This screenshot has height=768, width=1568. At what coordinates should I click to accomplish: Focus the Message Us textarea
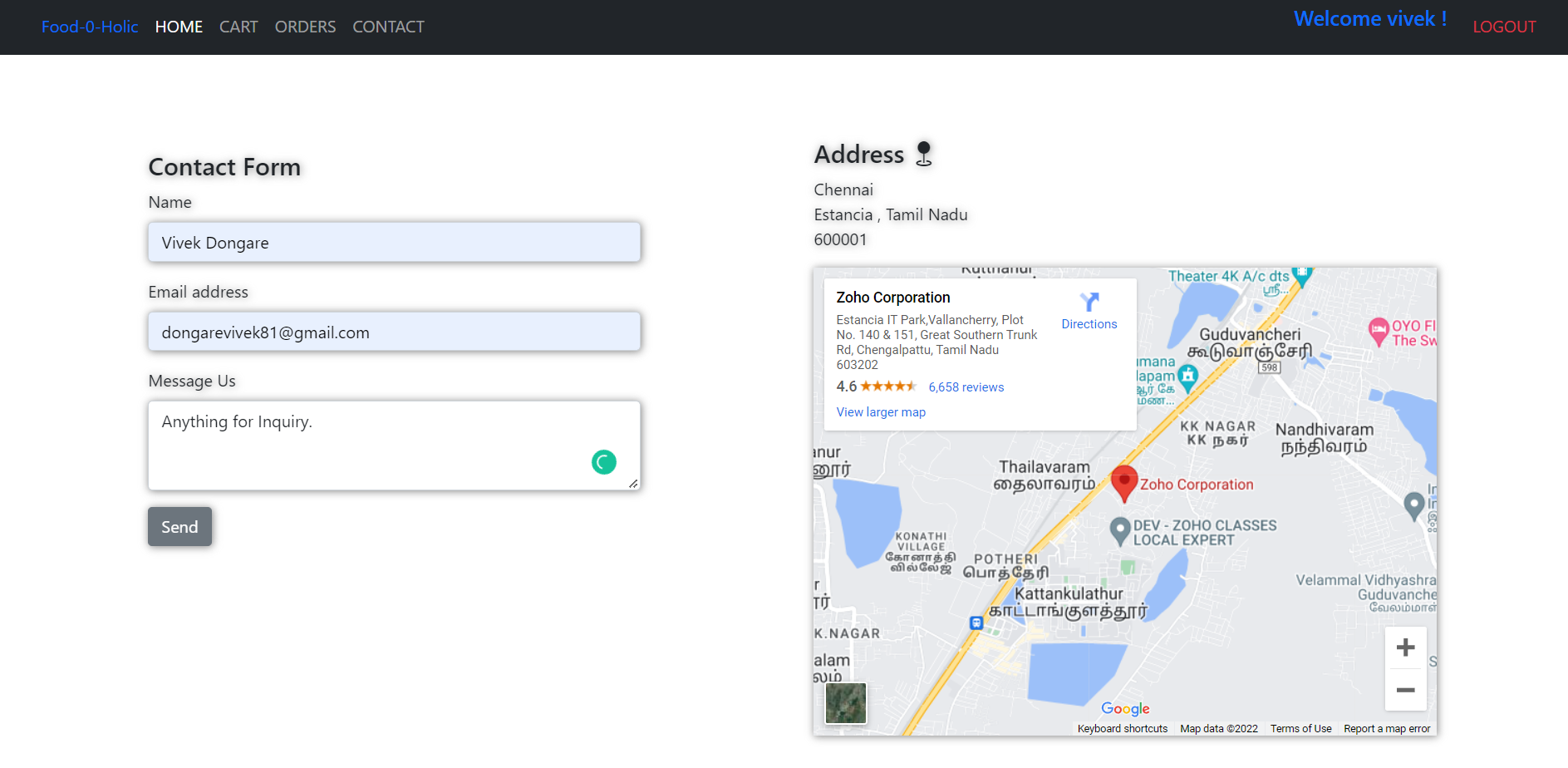click(x=394, y=446)
